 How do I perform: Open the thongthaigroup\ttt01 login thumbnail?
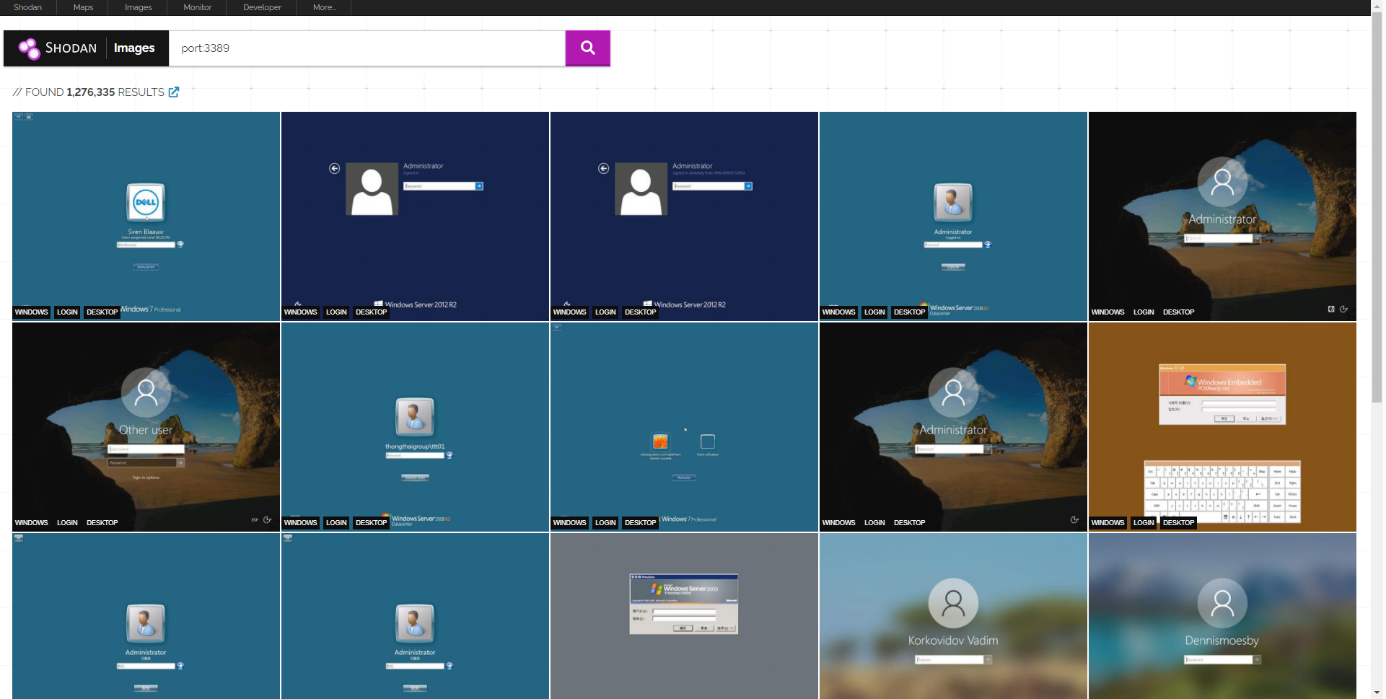tap(415, 427)
